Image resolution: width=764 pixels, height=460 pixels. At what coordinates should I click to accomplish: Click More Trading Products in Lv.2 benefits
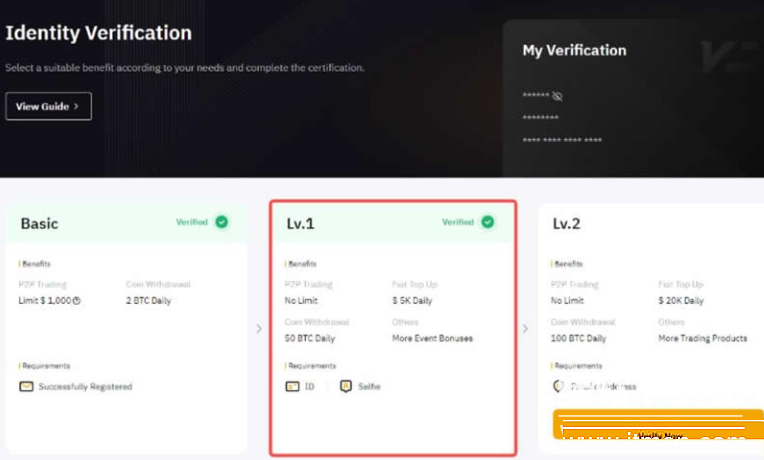pos(702,338)
